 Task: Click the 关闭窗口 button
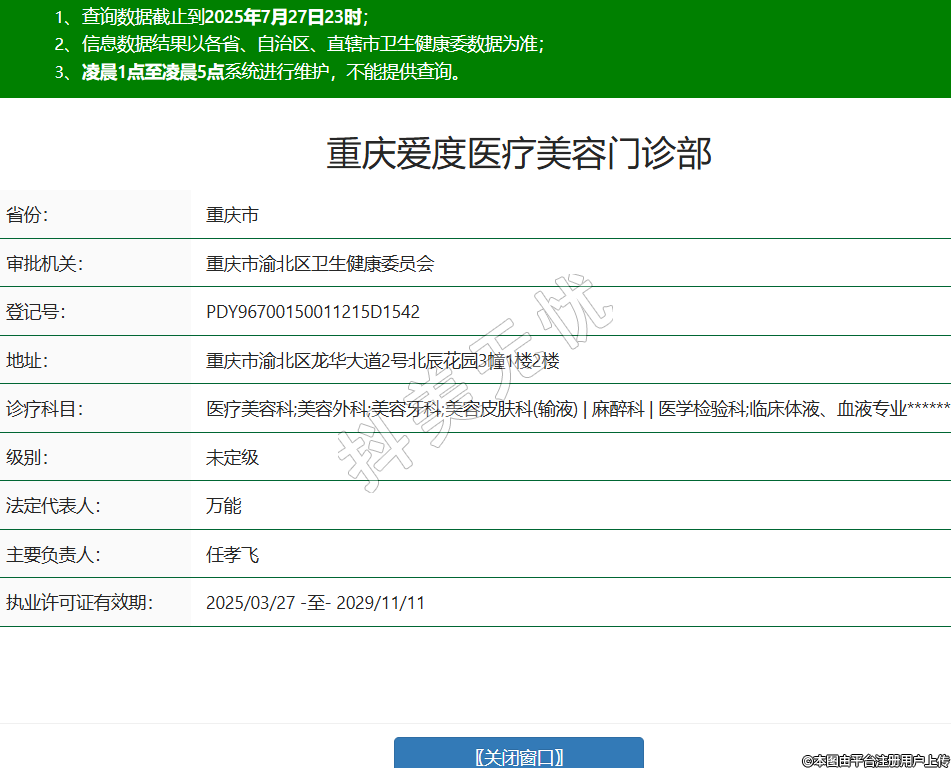(x=518, y=756)
